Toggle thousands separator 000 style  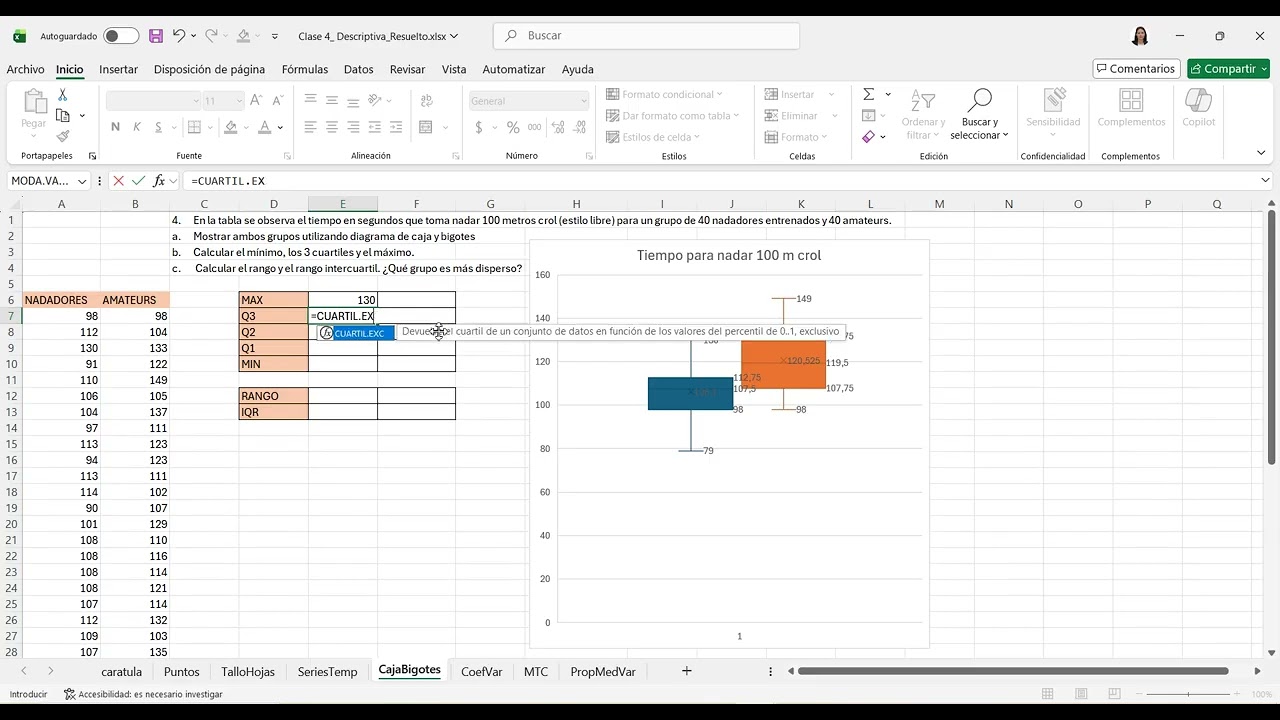[535, 127]
